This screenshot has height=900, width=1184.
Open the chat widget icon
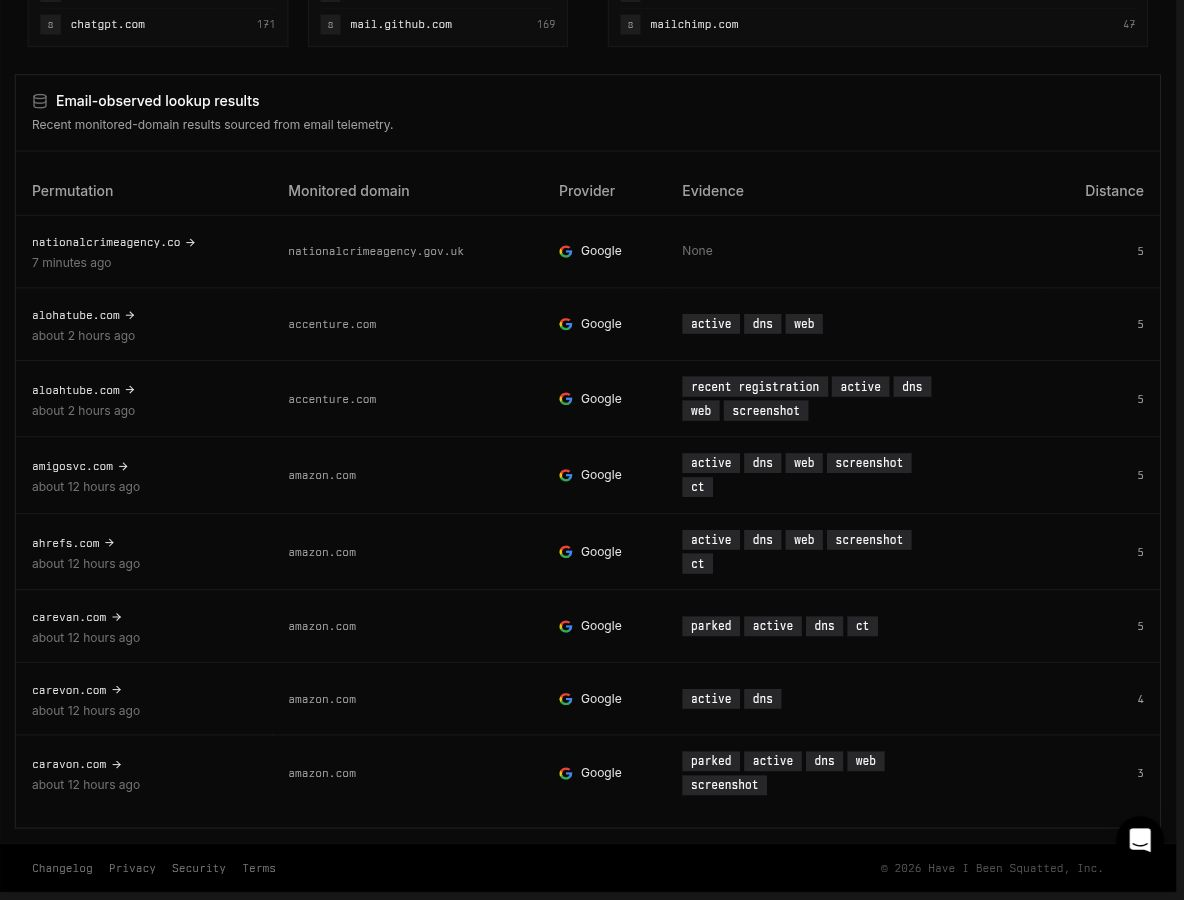[1139, 839]
